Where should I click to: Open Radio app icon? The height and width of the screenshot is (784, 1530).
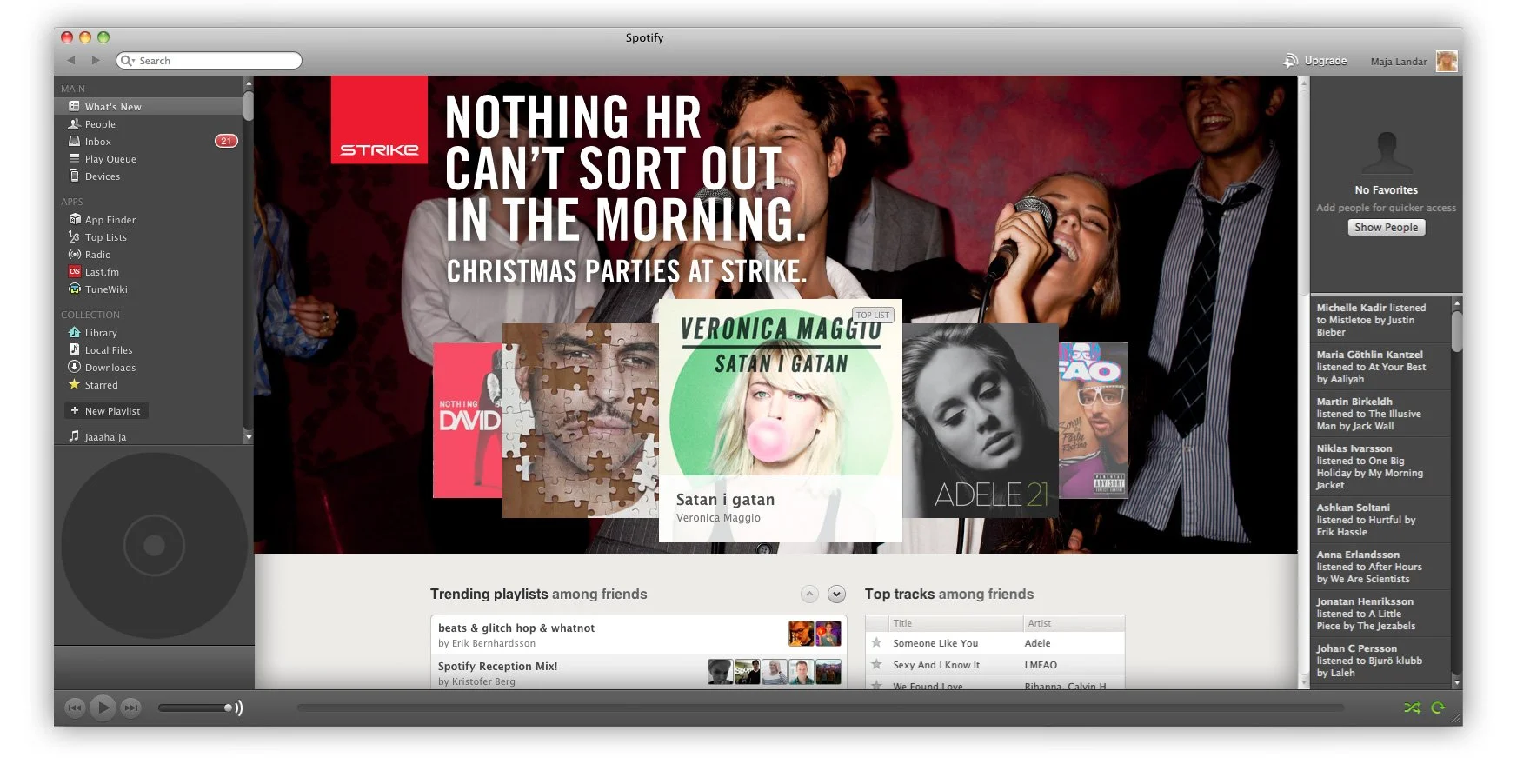point(74,254)
